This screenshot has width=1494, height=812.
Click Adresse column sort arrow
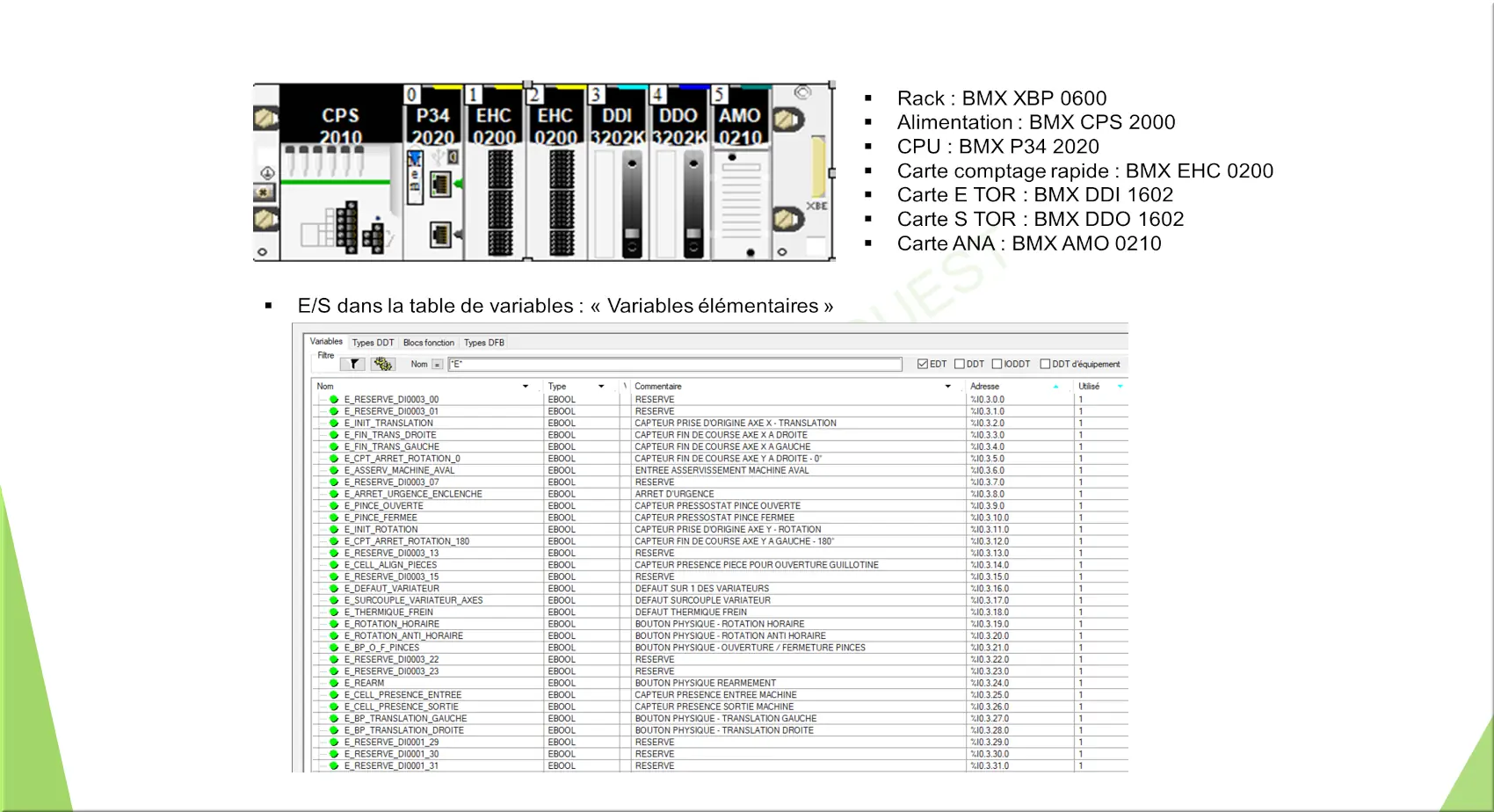tap(1055, 387)
